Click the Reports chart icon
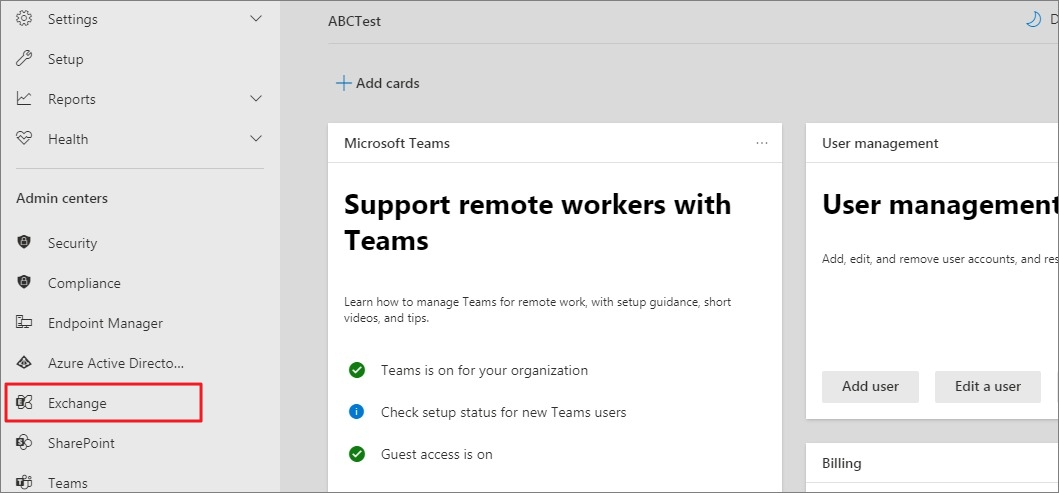The height and width of the screenshot is (493, 1059). click(24, 99)
